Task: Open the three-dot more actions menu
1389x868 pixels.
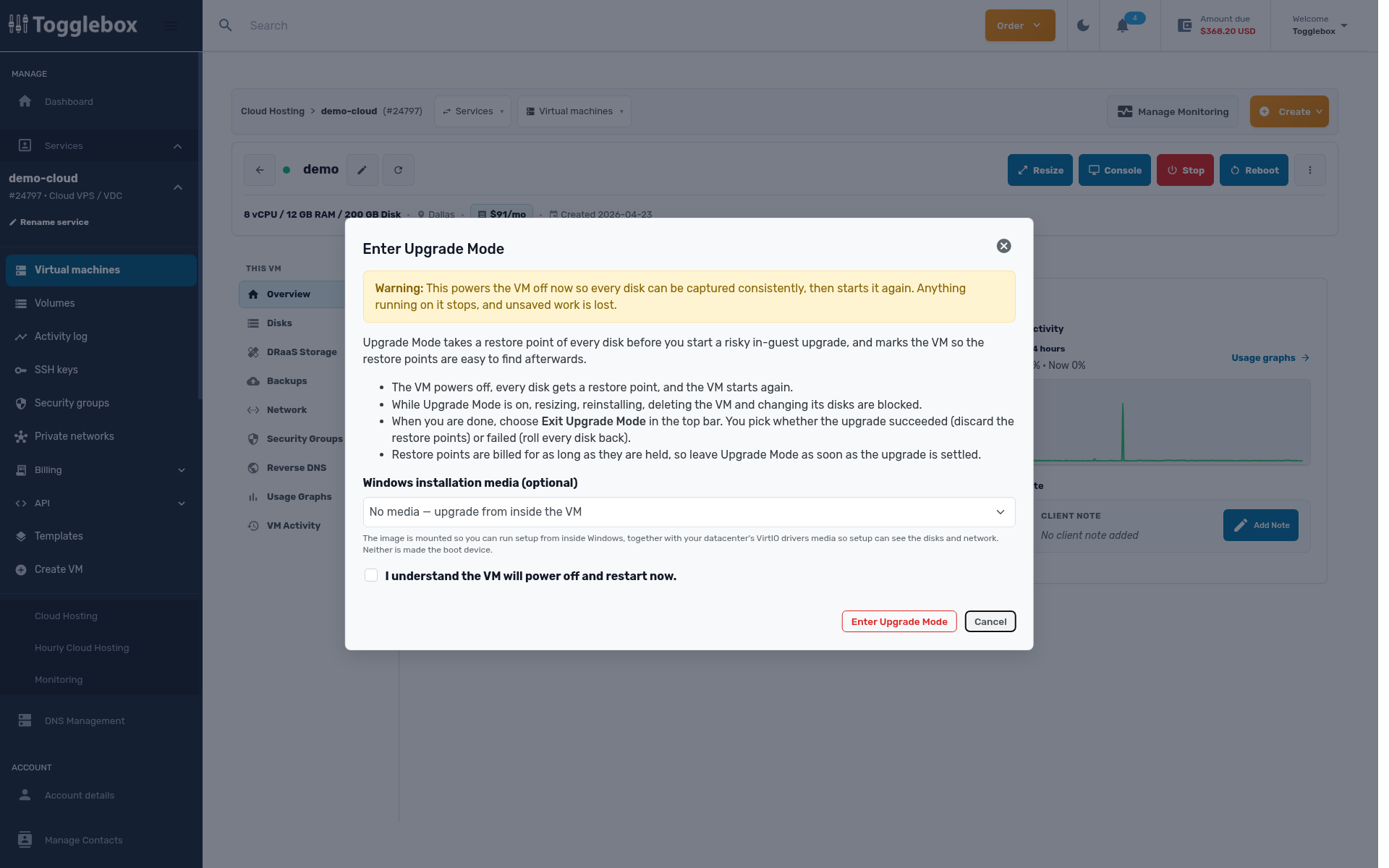Action: pos(1309,170)
